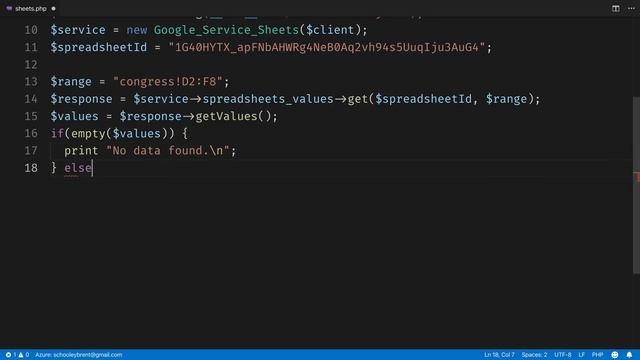Change indentation via Spaces: 2

tap(534, 355)
